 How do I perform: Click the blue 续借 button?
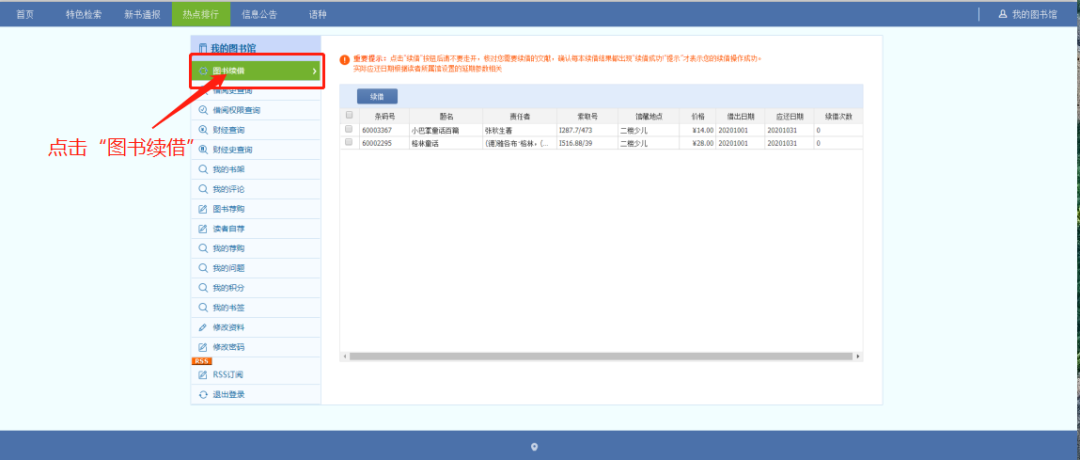coord(377,96)
